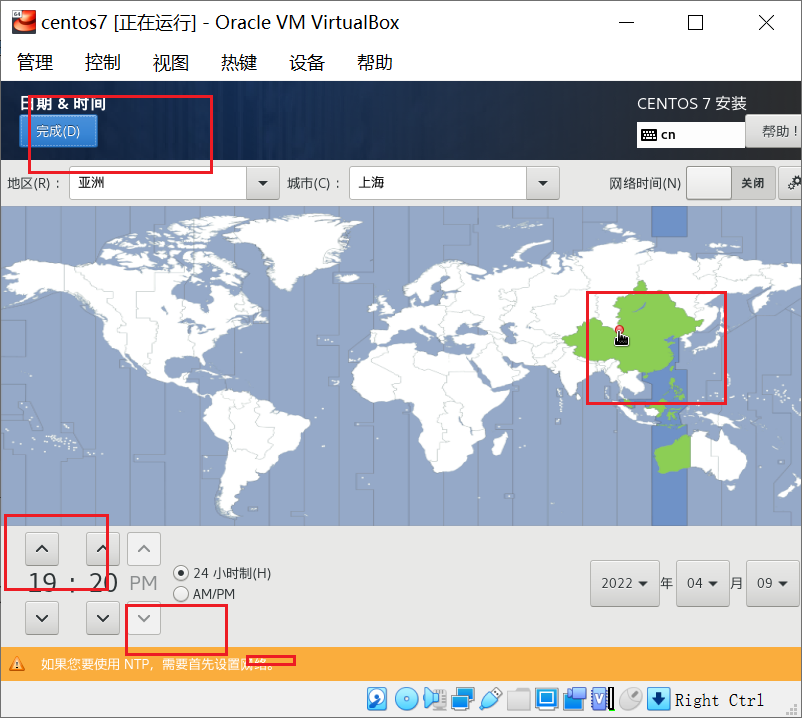This screenshot has width=802, height=718.
Task: Click the mouse integration status icon
Action: pyautogui.click(x=631, y=699)
